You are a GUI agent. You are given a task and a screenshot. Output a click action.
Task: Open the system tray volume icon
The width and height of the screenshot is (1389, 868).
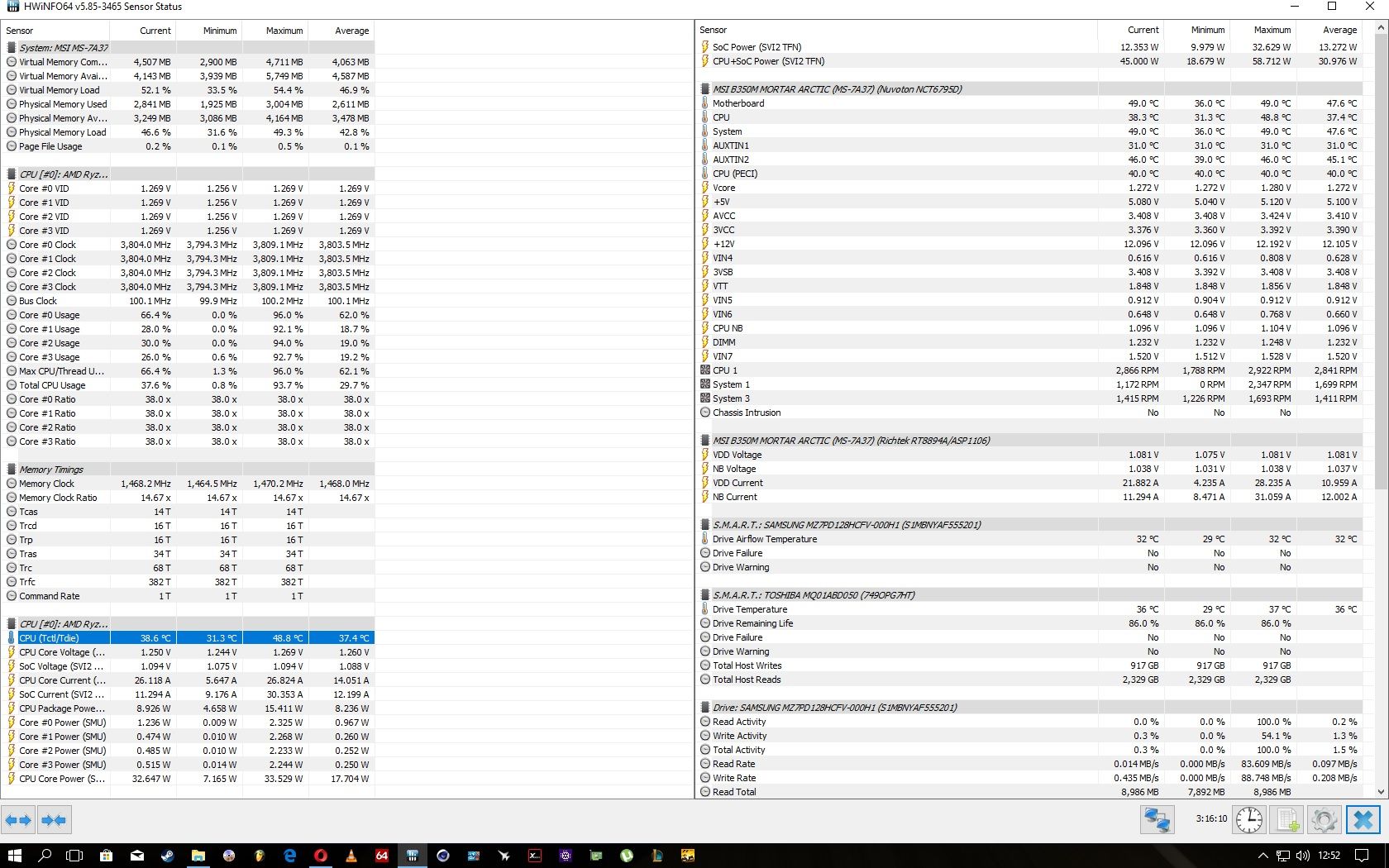[1302, 856]
